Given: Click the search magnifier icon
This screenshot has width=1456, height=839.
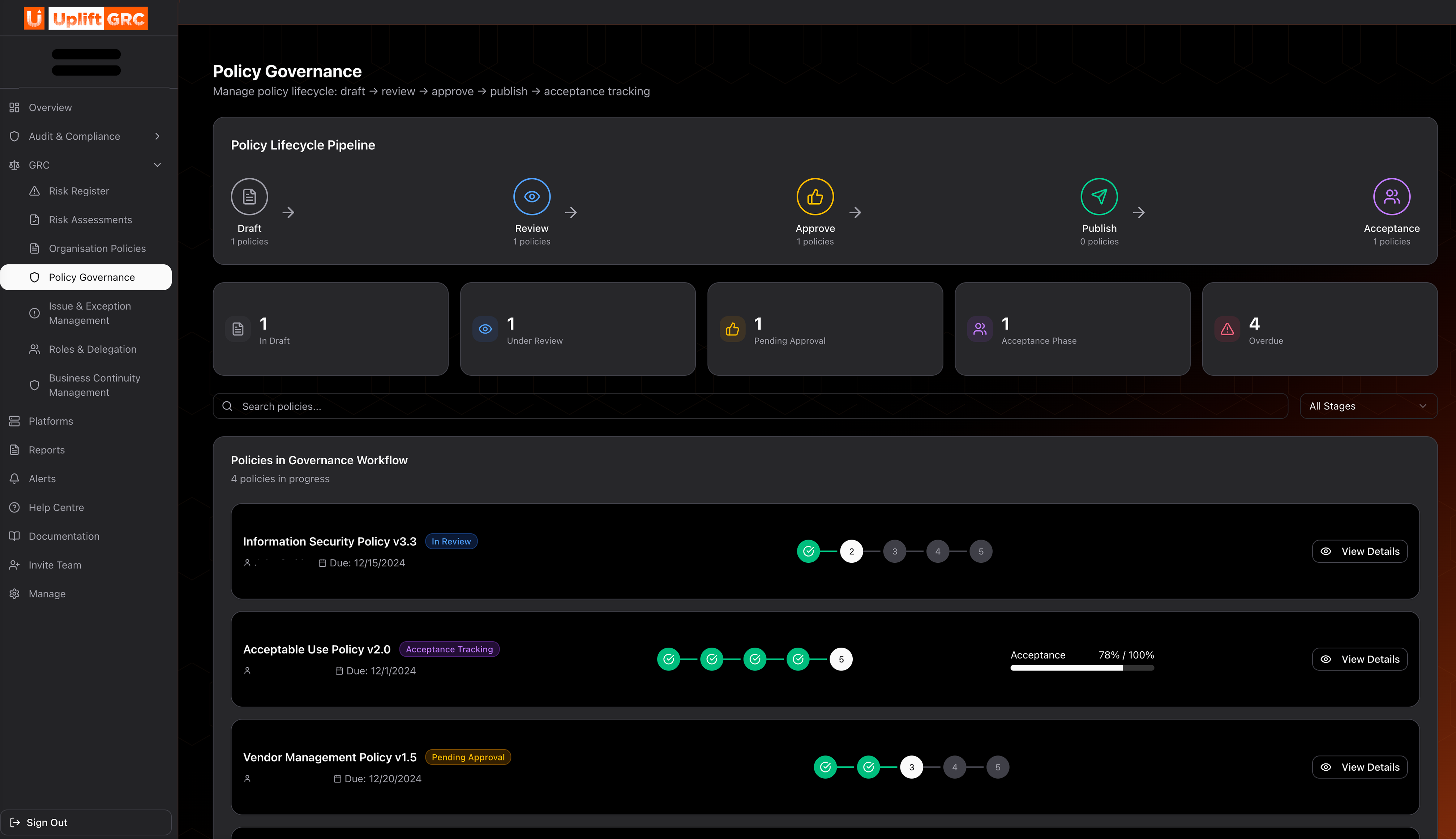Looking at the screenshot, I should [x=227, y=406].
